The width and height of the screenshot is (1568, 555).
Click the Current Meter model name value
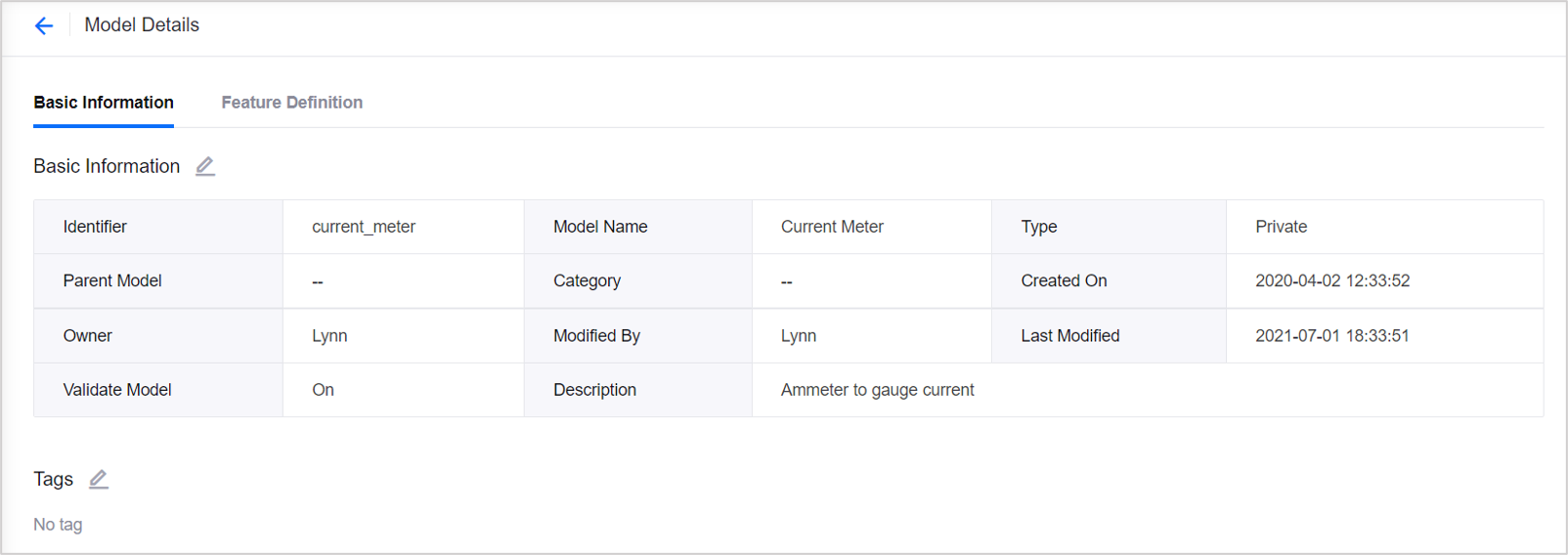click(x=832, y=227)
